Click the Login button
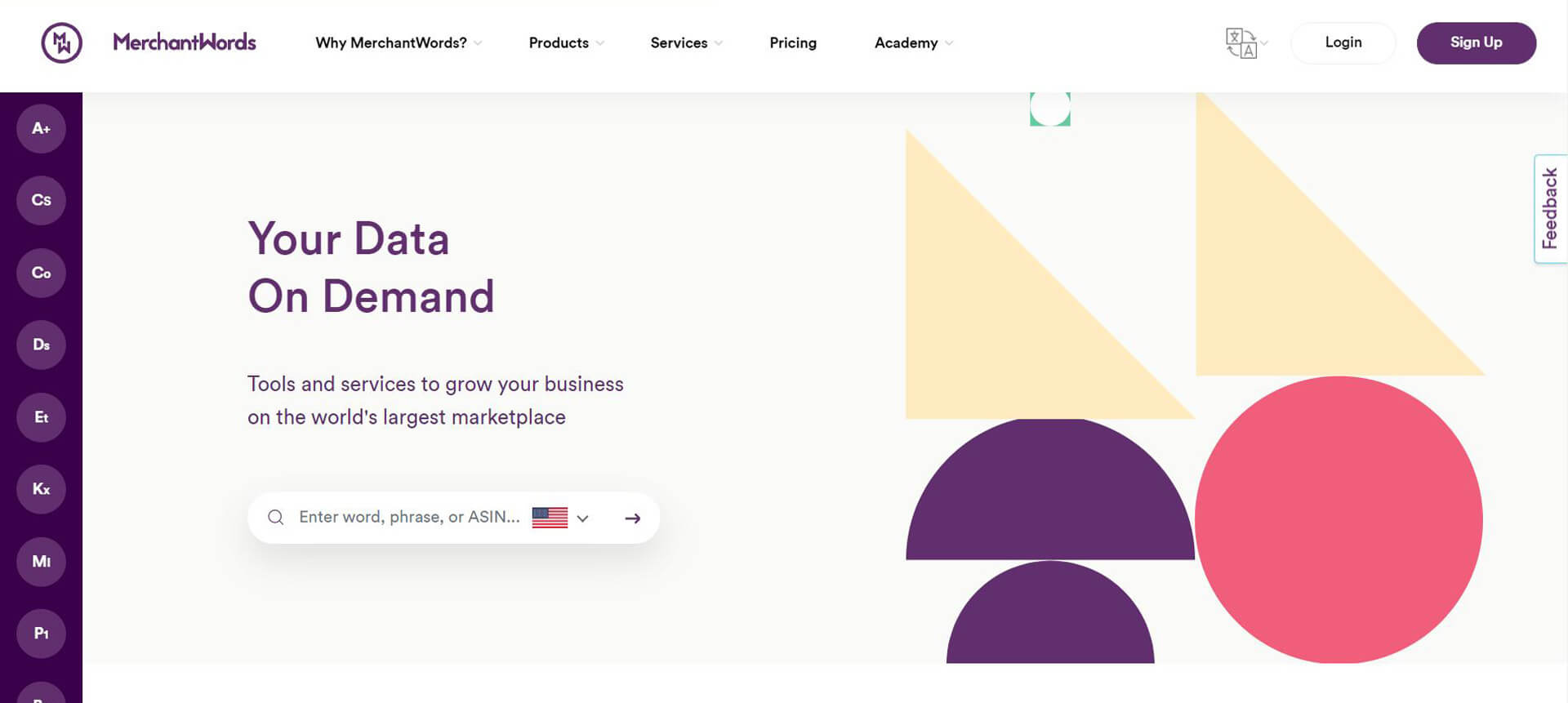Viewport: 1568px width, 703px height. click(1343, 42)
